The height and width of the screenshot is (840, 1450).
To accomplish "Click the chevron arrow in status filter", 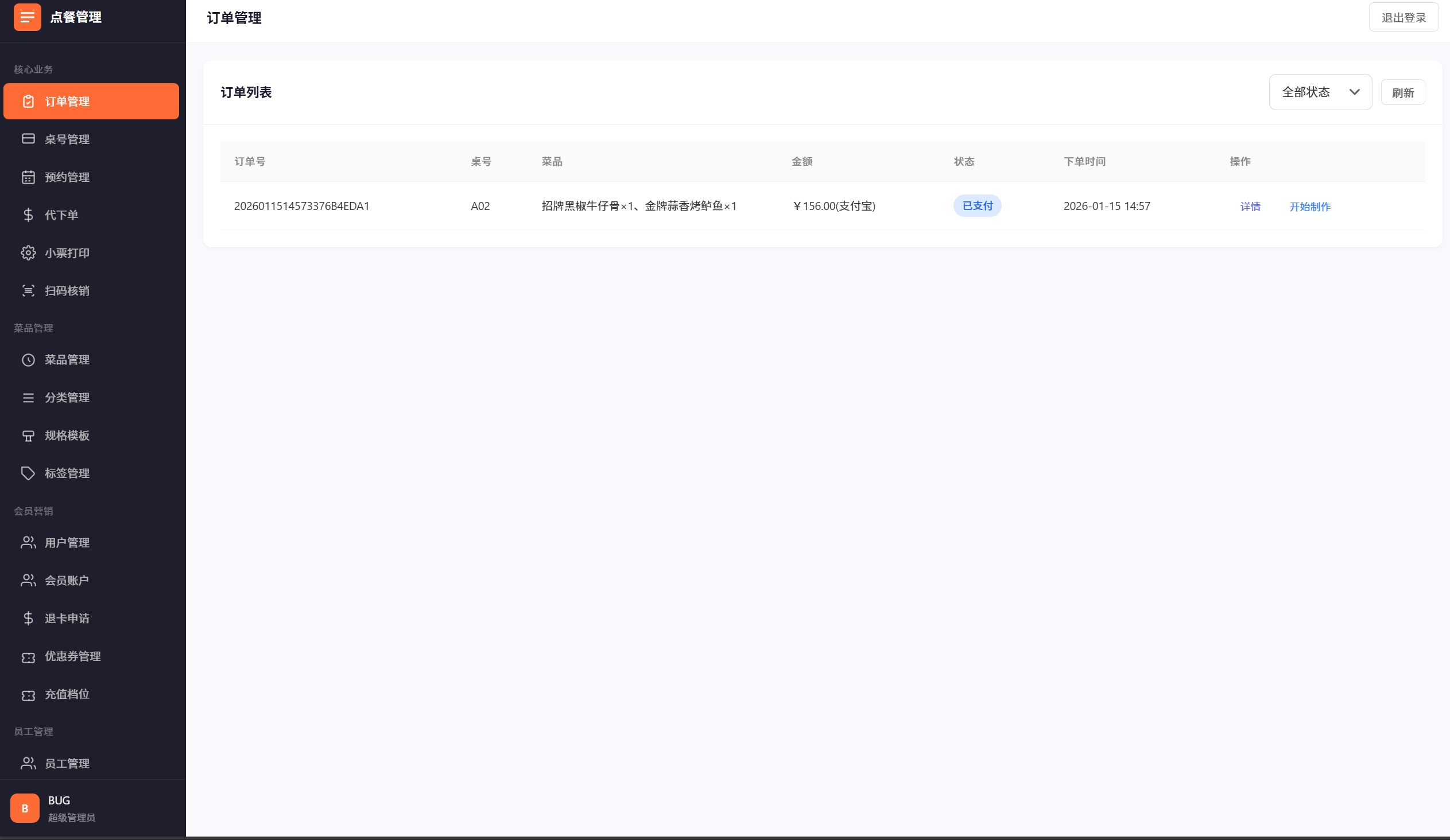I will click(1355, 92).
